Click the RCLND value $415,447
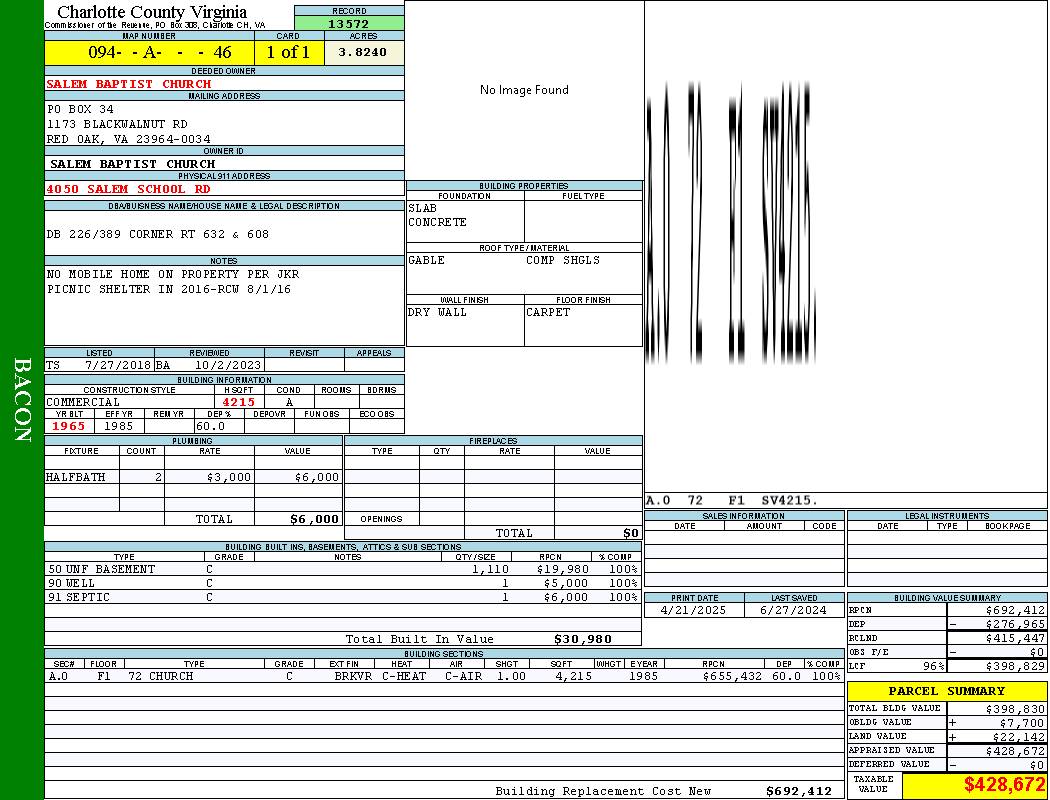This screenshot has height=800, width=1050. click(x=1015, y=639)
